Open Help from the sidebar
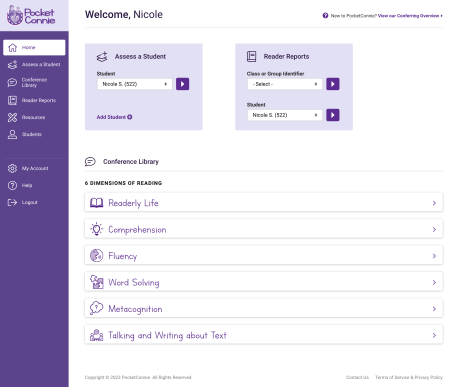Screen dimensions: 459x387 click(34, 185)
